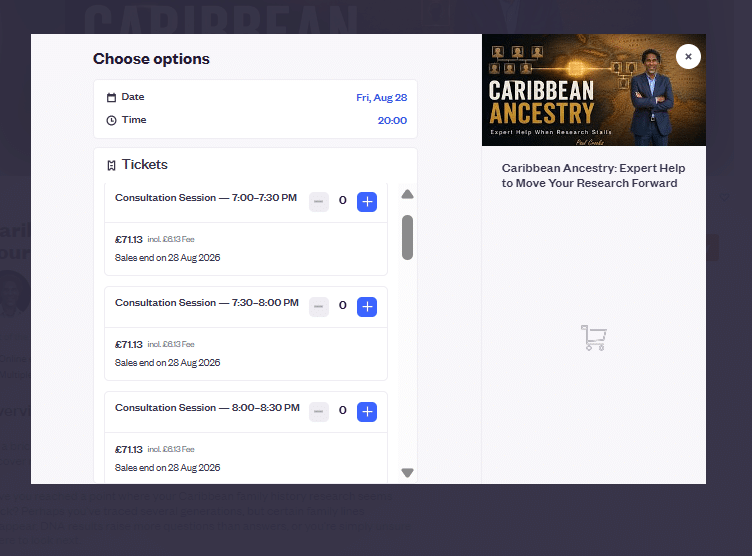This screenshot has width=752, height=556.
Task: Click the quantity 0 of 7:00–7:30 PM session
Action: click(x=342, y=201)
